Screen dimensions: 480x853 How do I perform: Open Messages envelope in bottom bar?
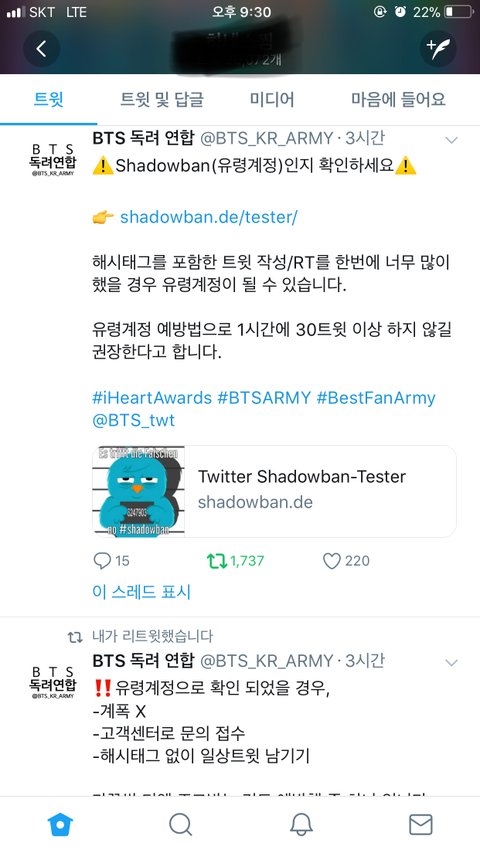coord(420,825)
